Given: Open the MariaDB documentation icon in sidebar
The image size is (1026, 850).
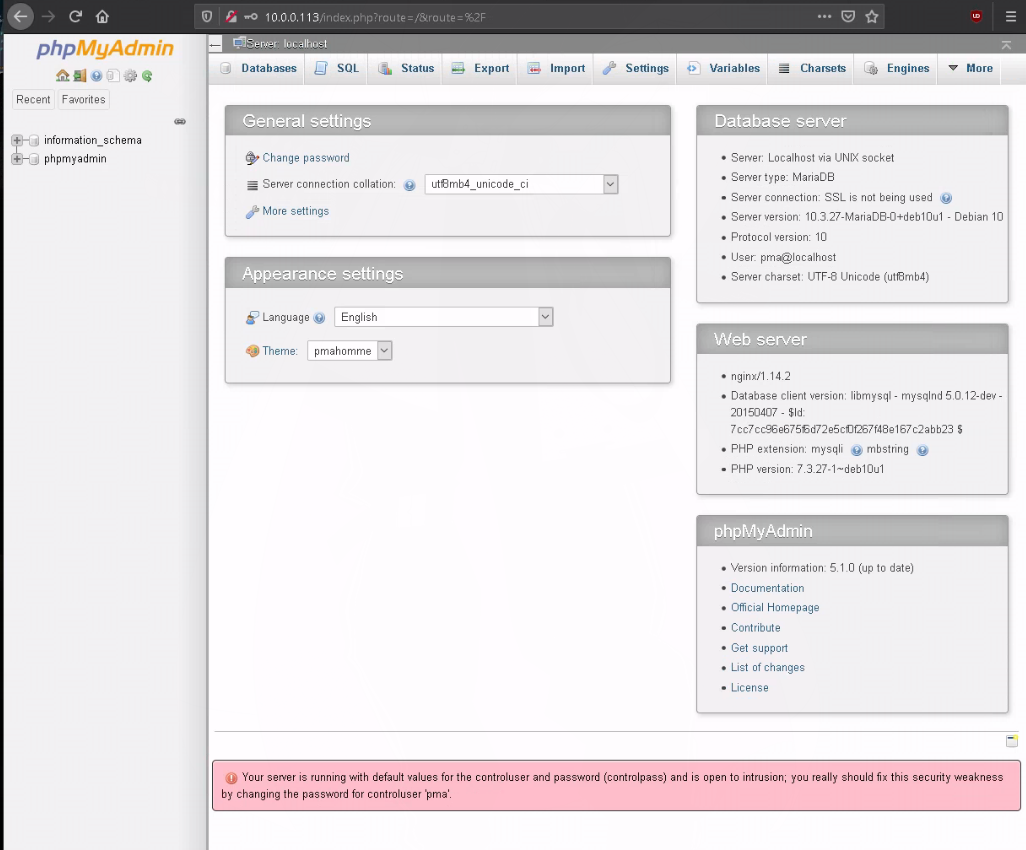Looking at the screenshot, I should [113, 76].
